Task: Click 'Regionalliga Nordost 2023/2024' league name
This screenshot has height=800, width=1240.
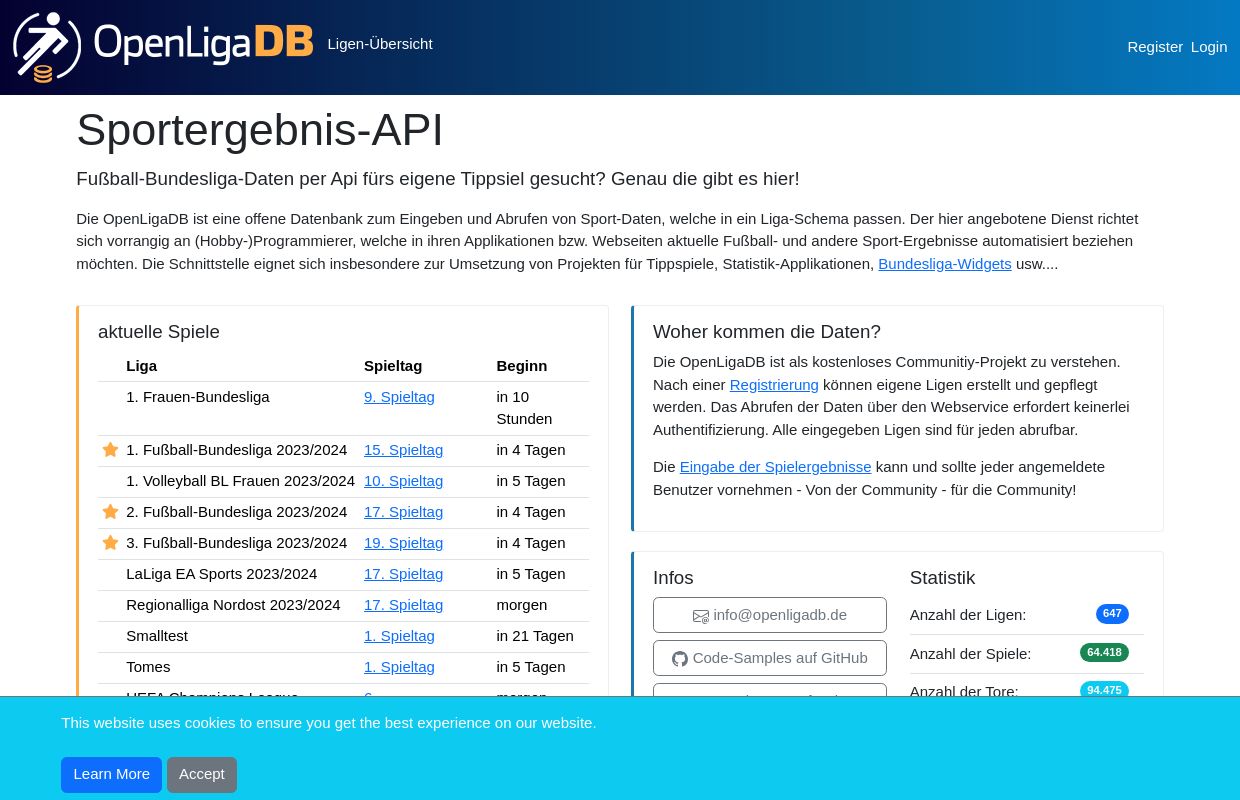Action: pos(233,605)
